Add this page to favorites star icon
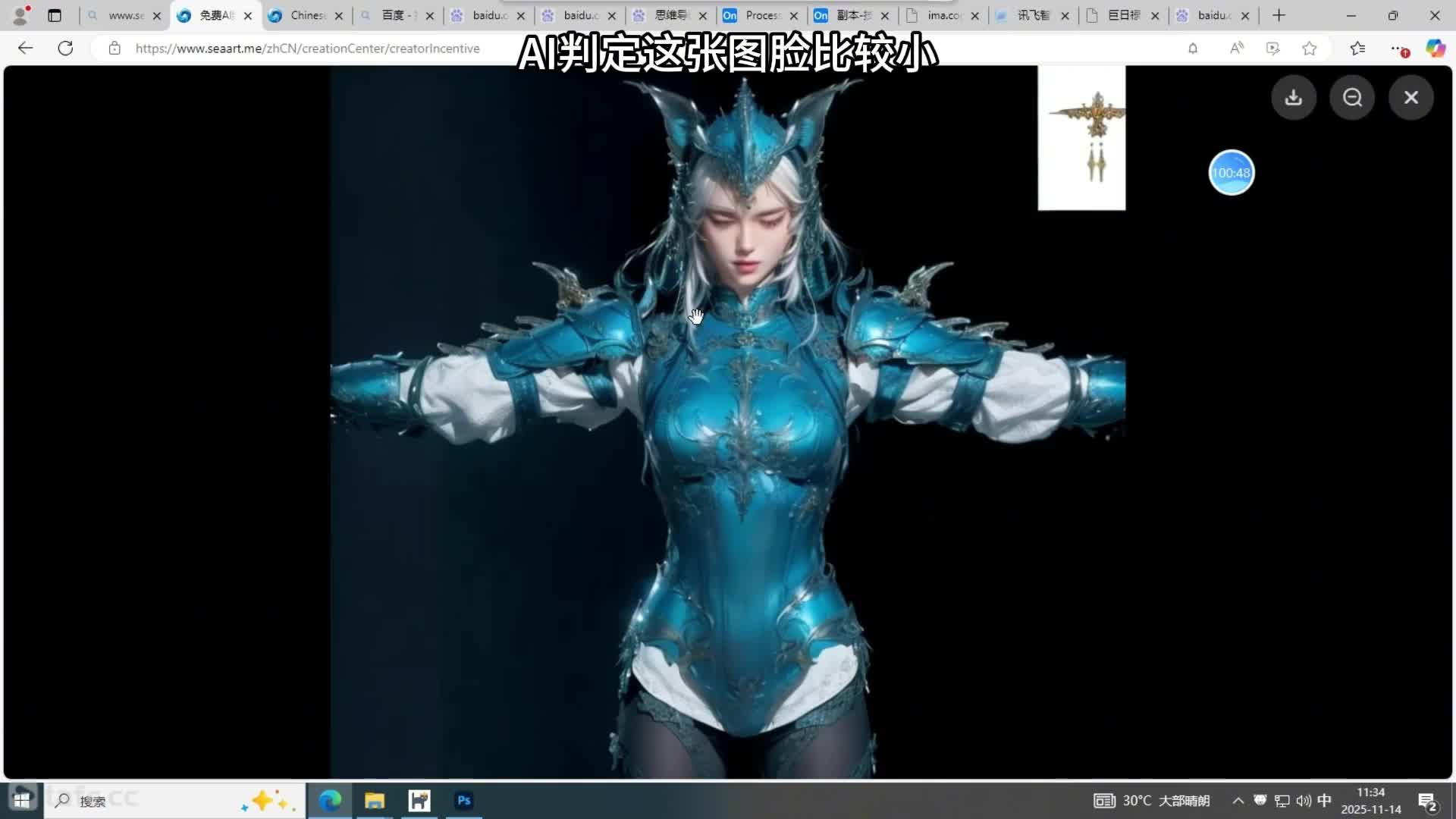1456x819 pixels. coord(1310,49)
